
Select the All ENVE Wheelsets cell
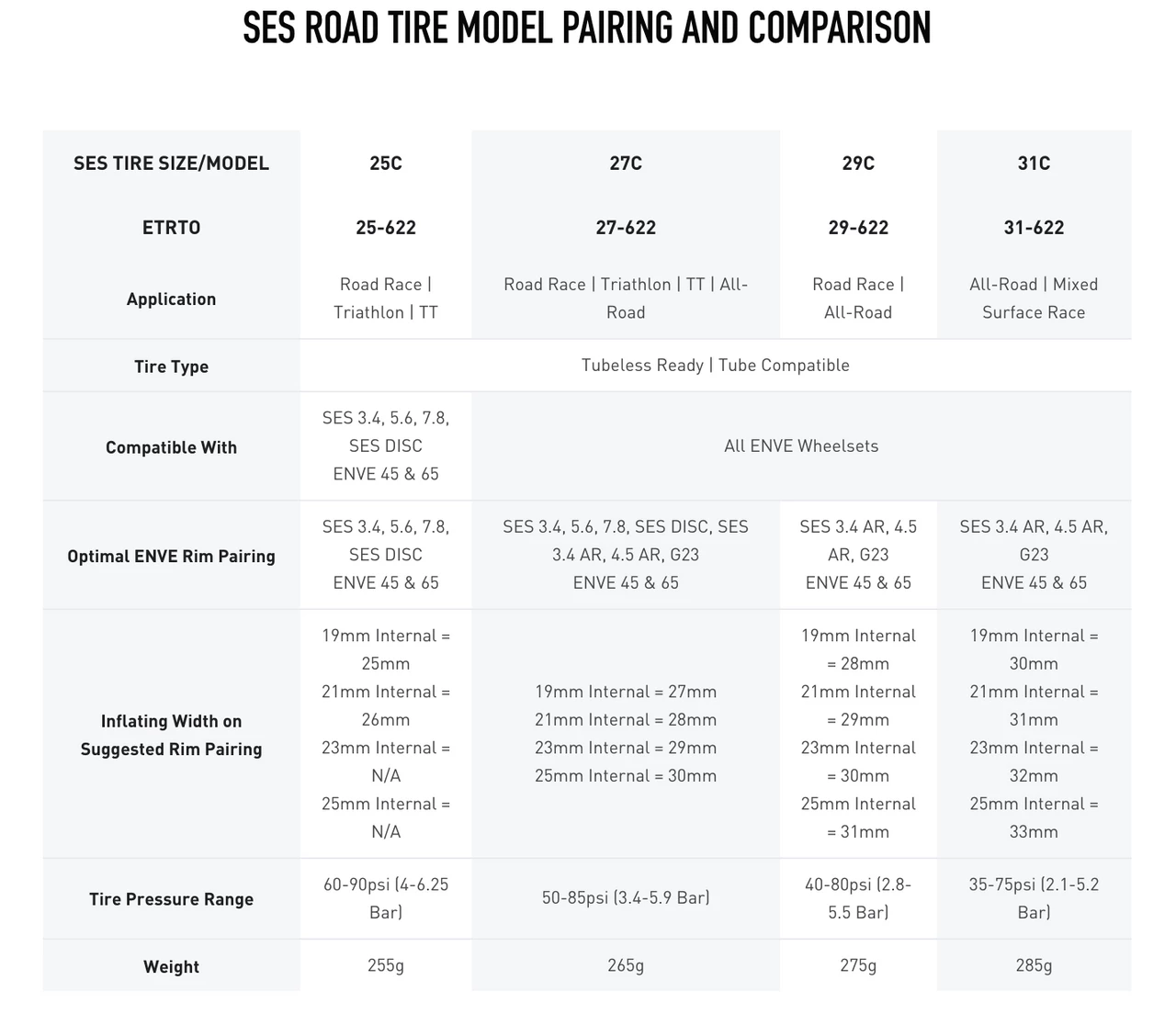click(801, 446)
